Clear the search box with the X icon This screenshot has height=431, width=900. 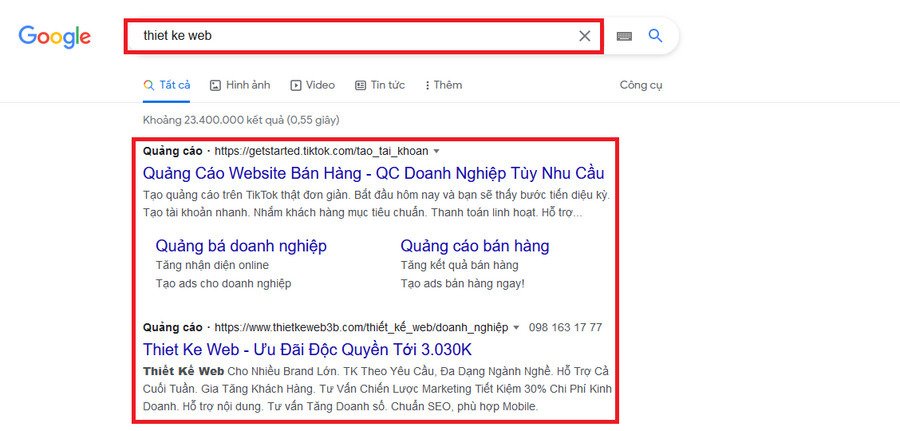click(x=584, y=36)
